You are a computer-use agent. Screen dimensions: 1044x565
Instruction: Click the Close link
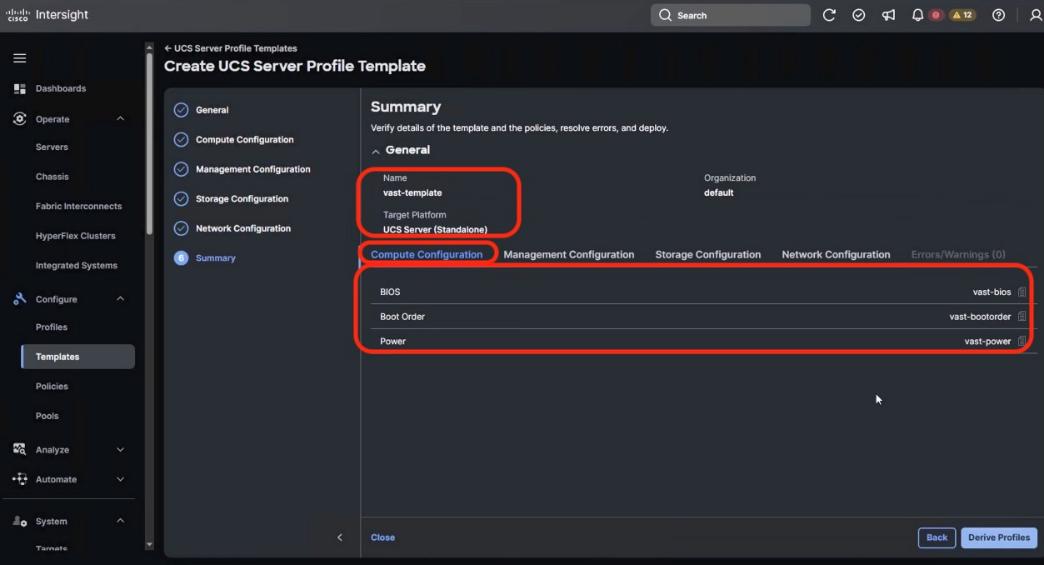[x=383, y=537]
